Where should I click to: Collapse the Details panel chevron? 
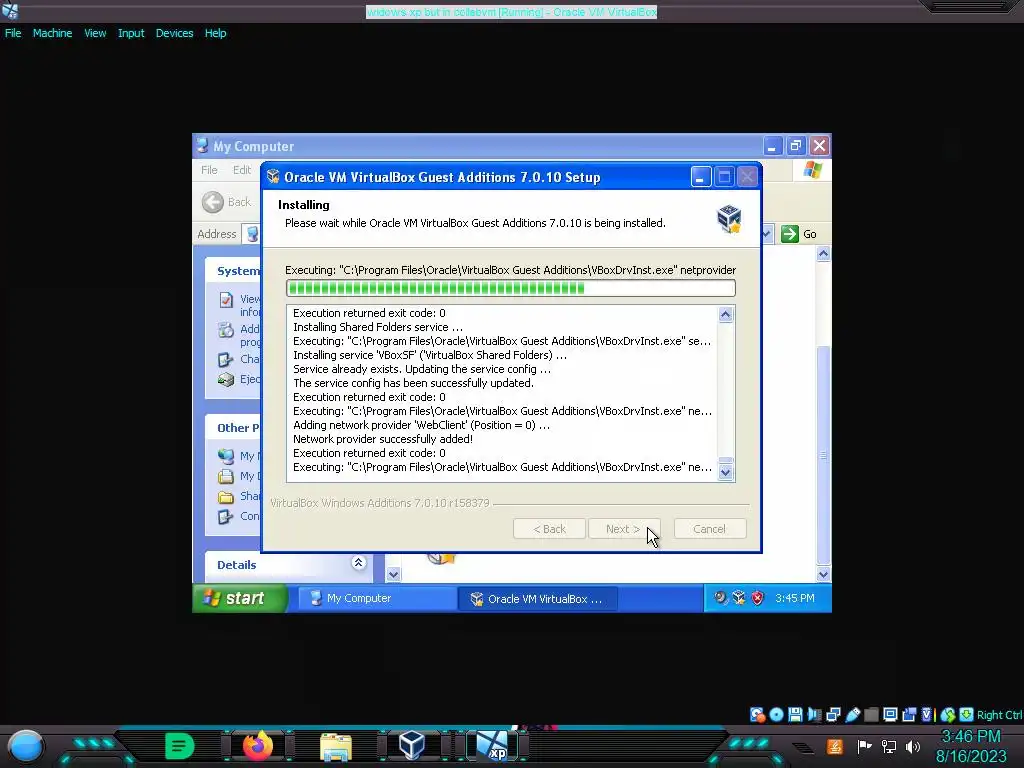(x=358, y=563)
